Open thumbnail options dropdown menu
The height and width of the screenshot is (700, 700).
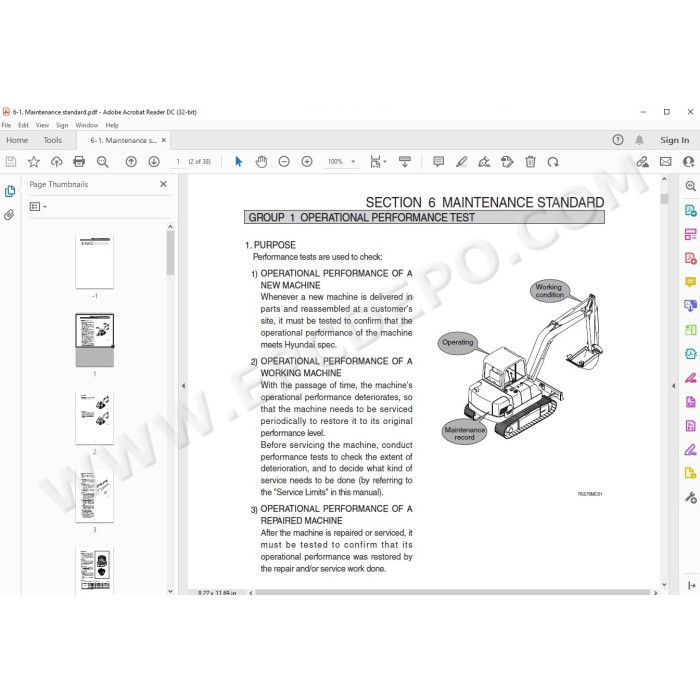pyautogui.click(x=38, y=206)
